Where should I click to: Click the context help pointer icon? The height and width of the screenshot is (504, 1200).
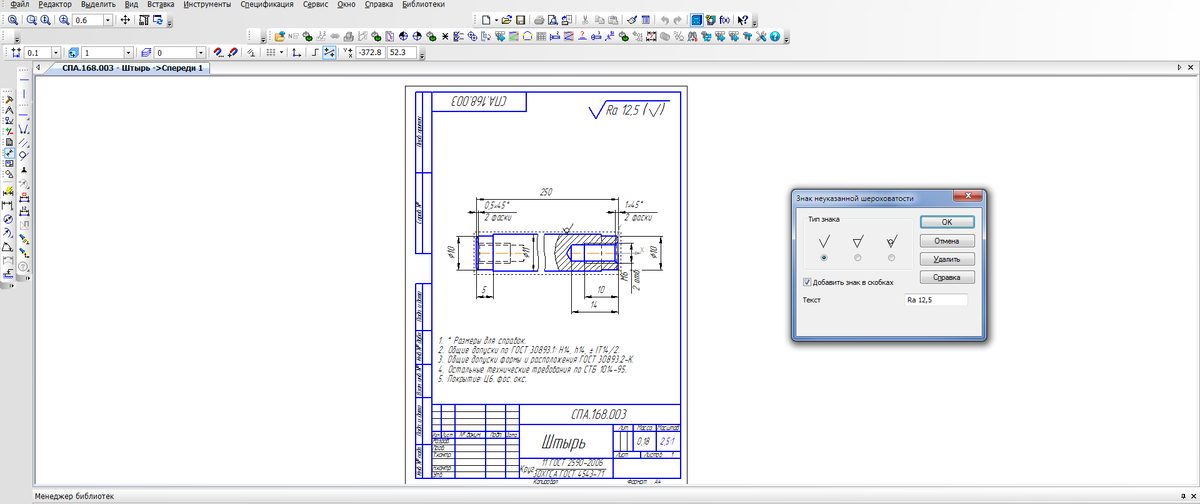[743, 20]
